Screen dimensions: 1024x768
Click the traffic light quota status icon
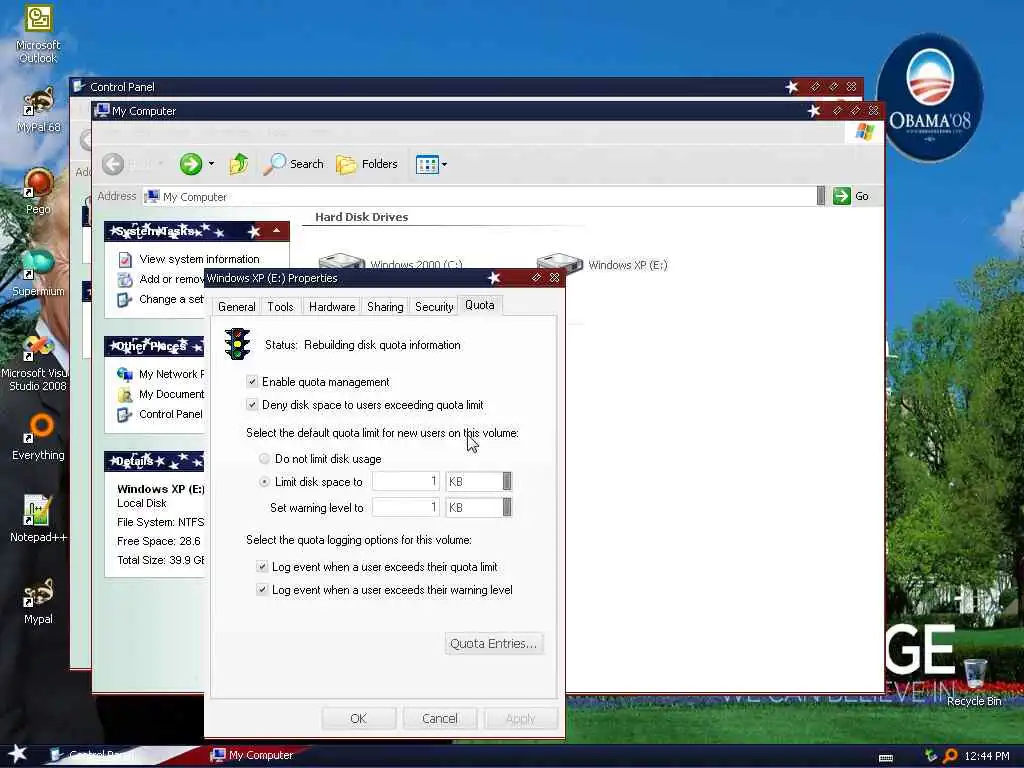237,344
